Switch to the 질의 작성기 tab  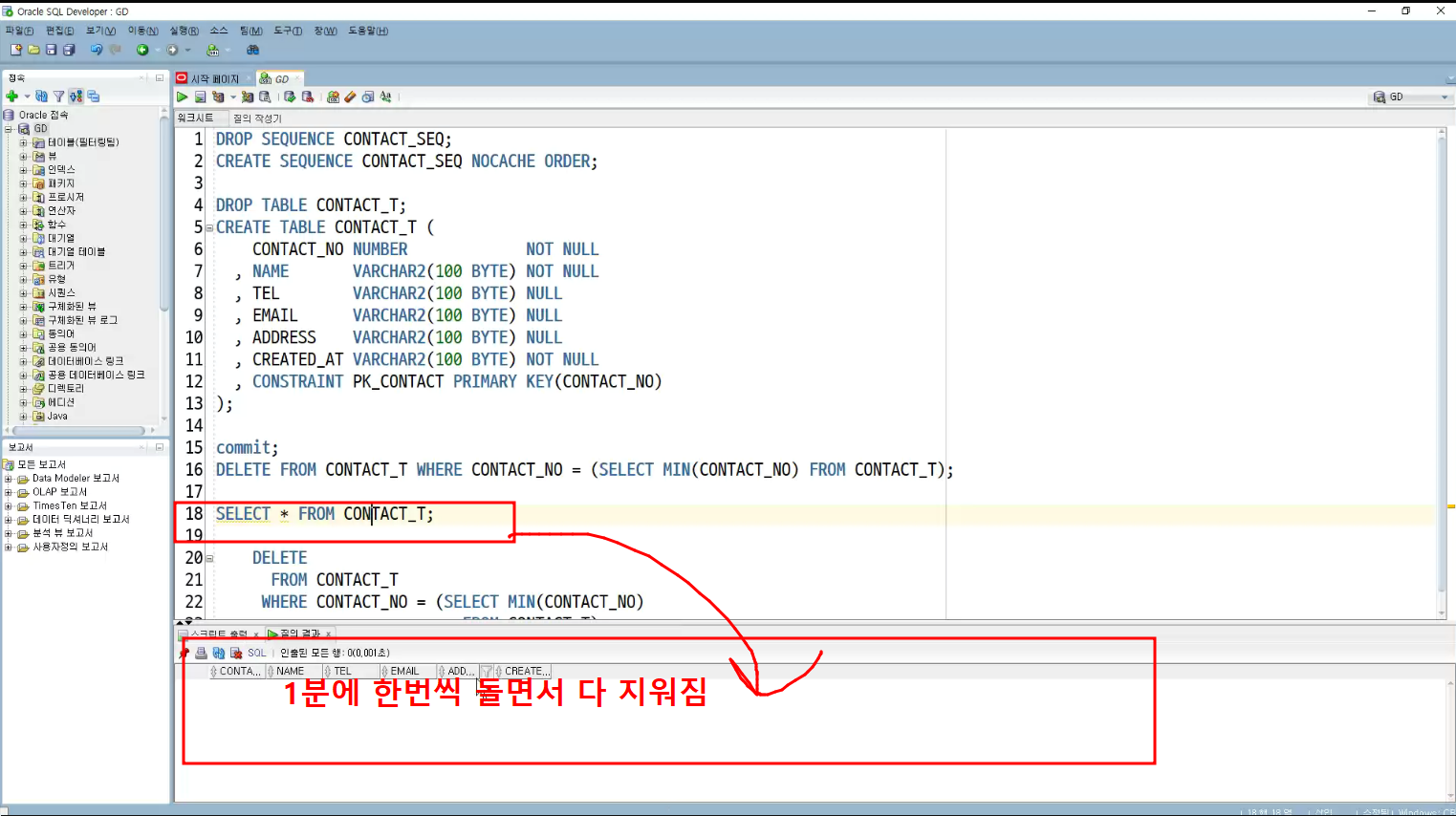click(257, 118)
